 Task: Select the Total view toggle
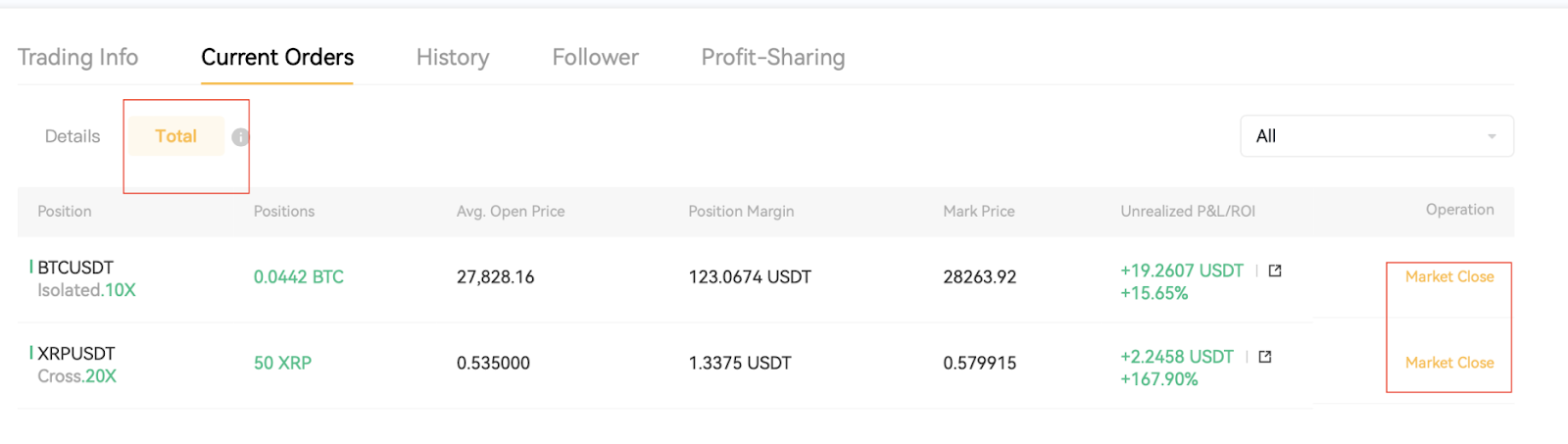pyautogui.click(x=176, y=136)
